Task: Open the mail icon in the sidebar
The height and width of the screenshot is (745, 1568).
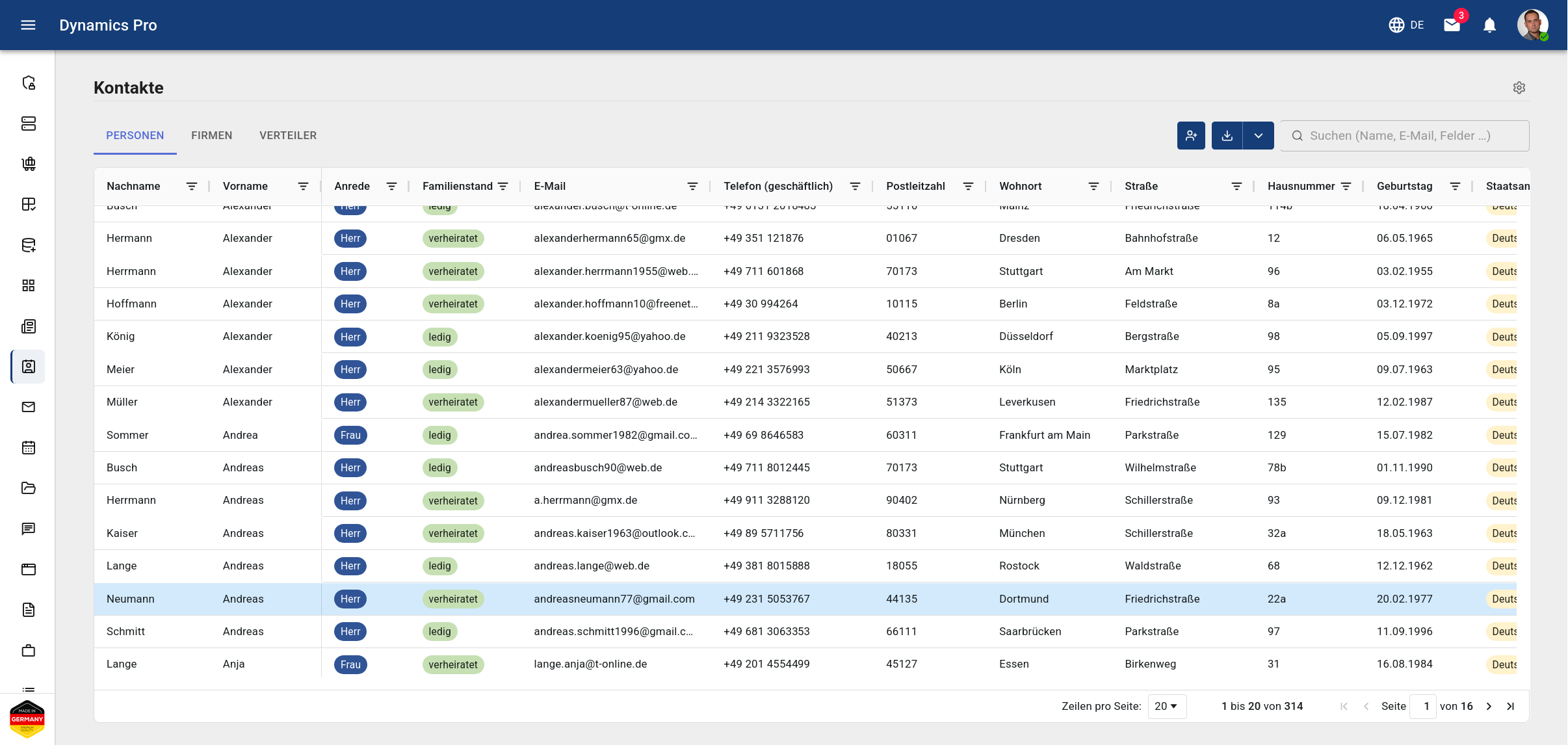Action: click(x=29, y=407)
